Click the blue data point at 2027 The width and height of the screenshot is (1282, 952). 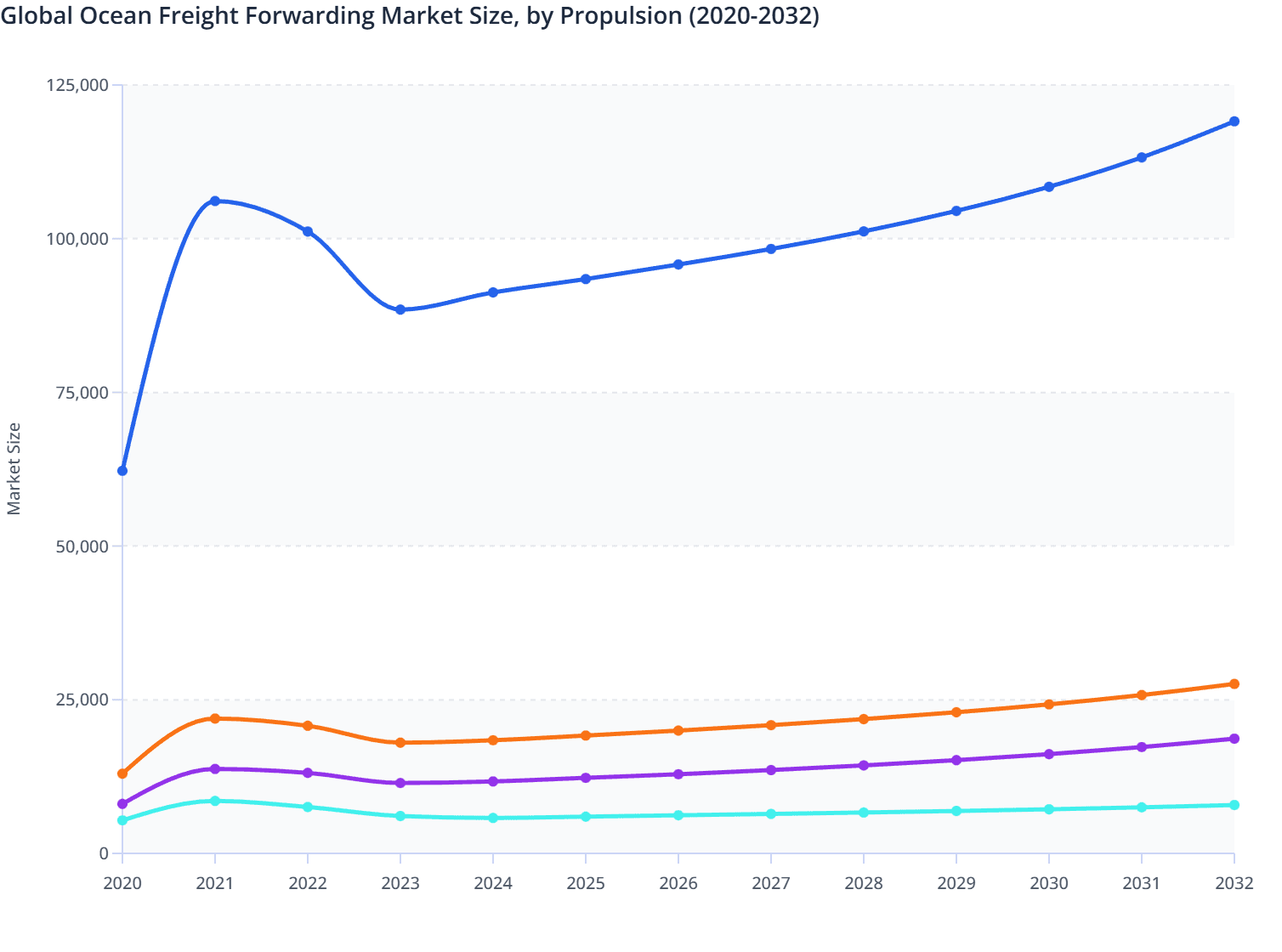(771, 249)
